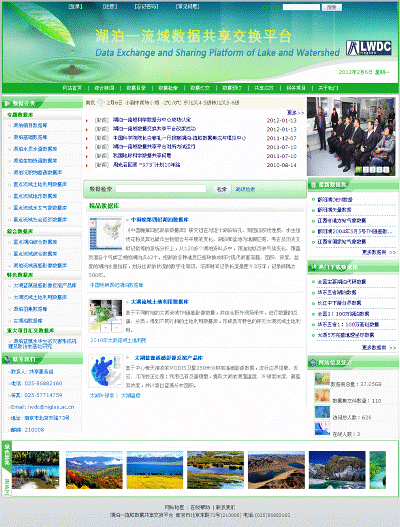The height and width of the screenshot is (527, 400).
Task: Click the 登录 link in the top header
Action: (75, 6)
